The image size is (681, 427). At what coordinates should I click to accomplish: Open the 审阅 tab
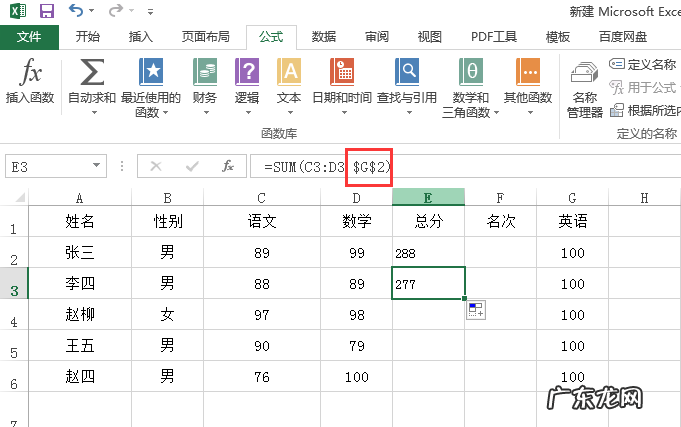(377, 37)
